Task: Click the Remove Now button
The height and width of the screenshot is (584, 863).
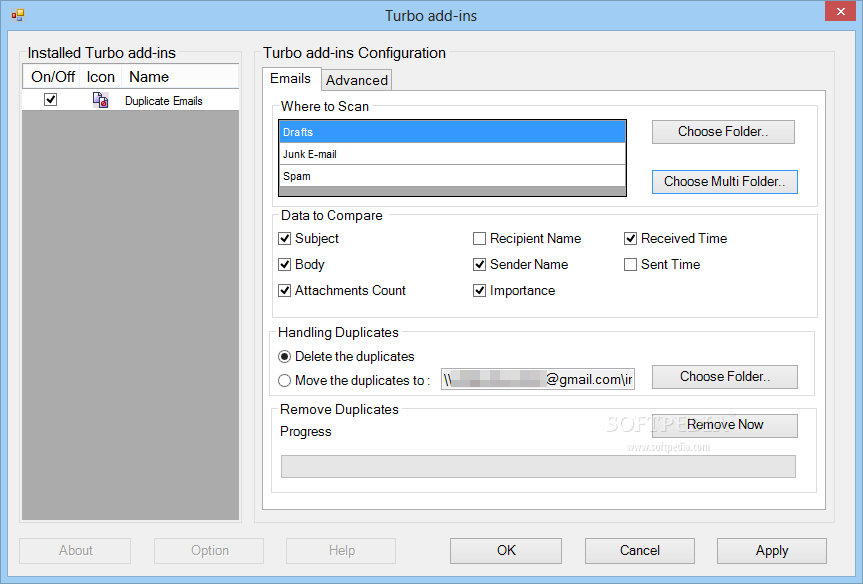Action: point(724,425)
